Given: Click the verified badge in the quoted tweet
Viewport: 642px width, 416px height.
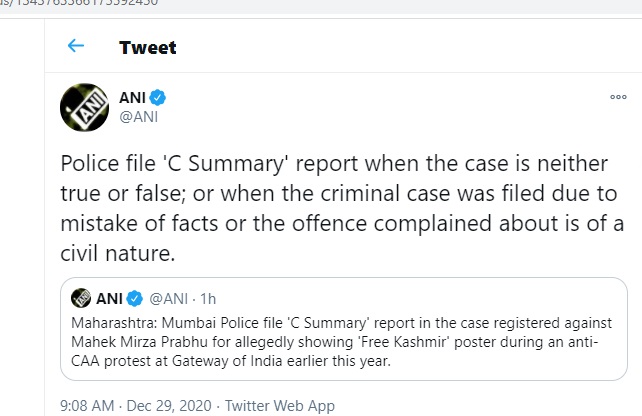Looking at the screenshot, I should 134,297.
